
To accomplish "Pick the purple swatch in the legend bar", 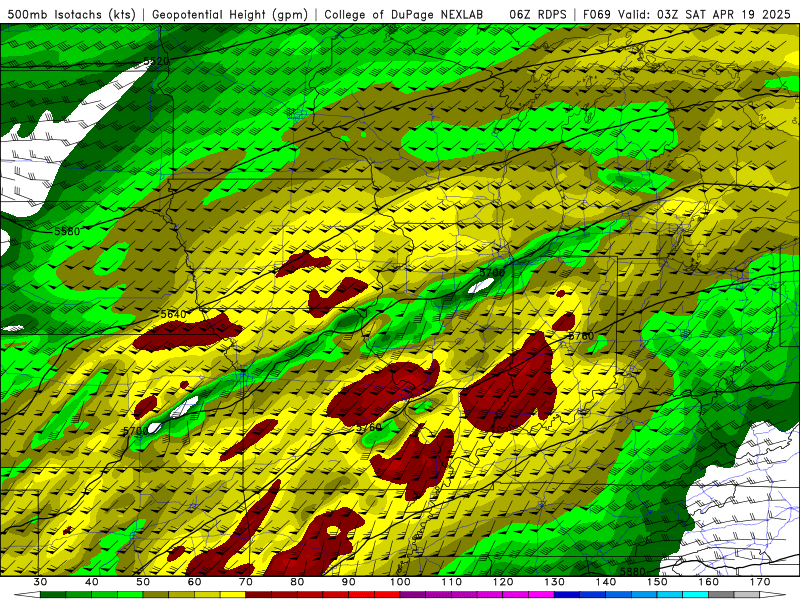I will (413, 595).
